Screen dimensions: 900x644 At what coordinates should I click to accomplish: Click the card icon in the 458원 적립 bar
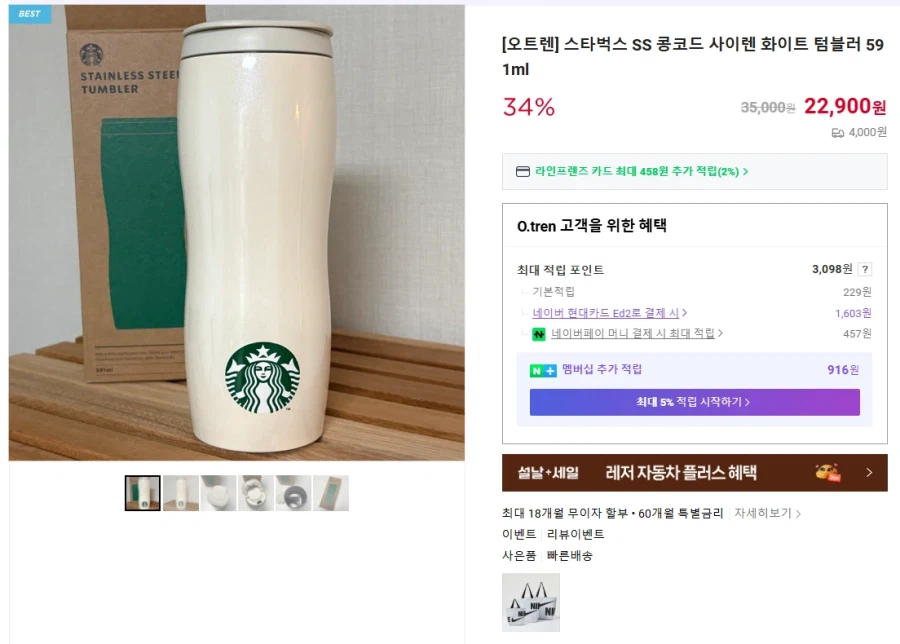point(520,172)
